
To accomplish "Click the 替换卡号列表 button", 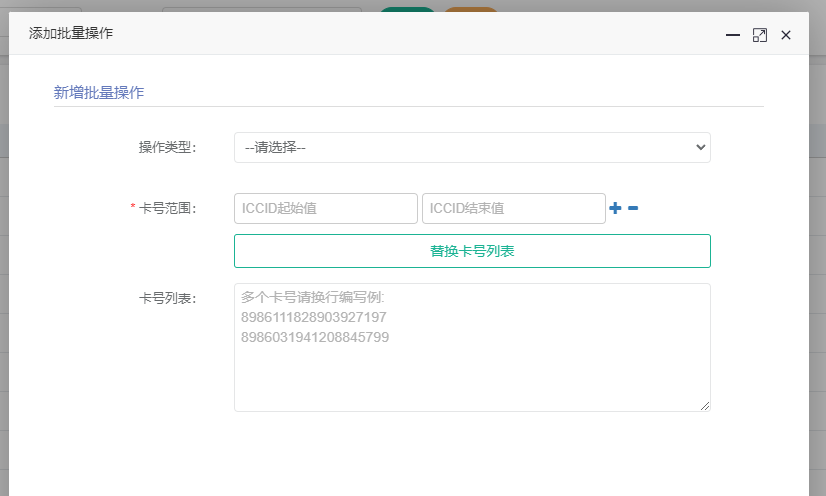I will coord(472,251).
